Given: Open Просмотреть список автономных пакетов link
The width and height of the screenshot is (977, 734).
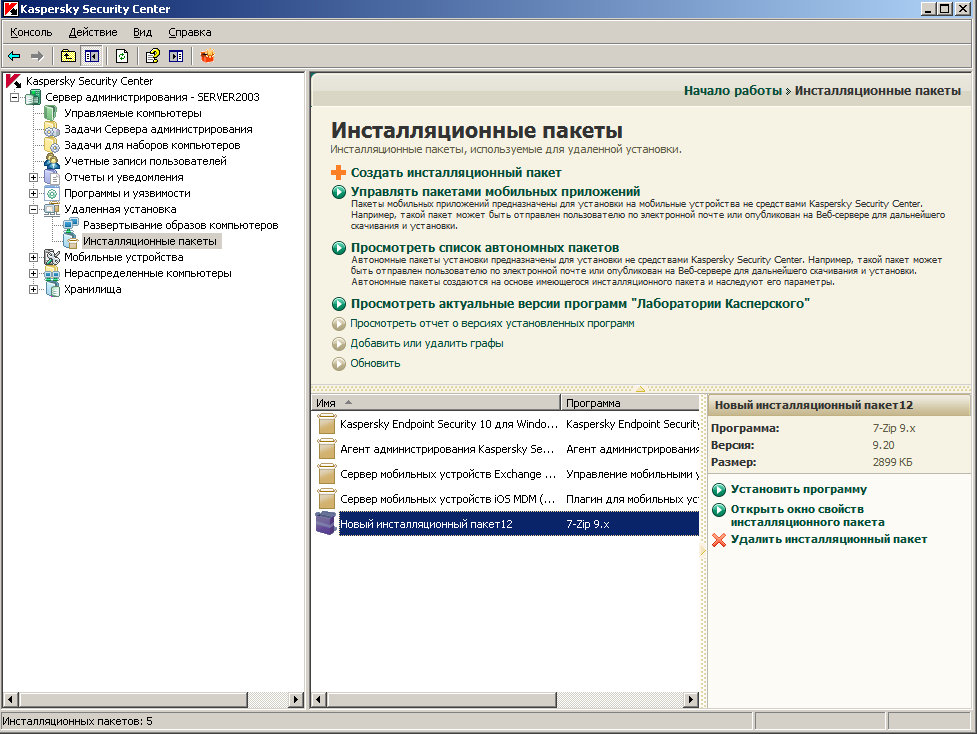Looking at the screenshot, I should 485,248.
